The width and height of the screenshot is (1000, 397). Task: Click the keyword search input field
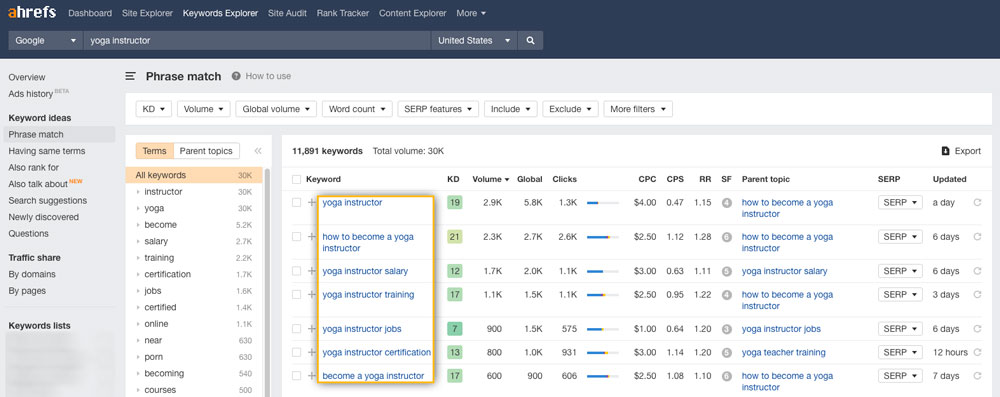tap(256, 40)
